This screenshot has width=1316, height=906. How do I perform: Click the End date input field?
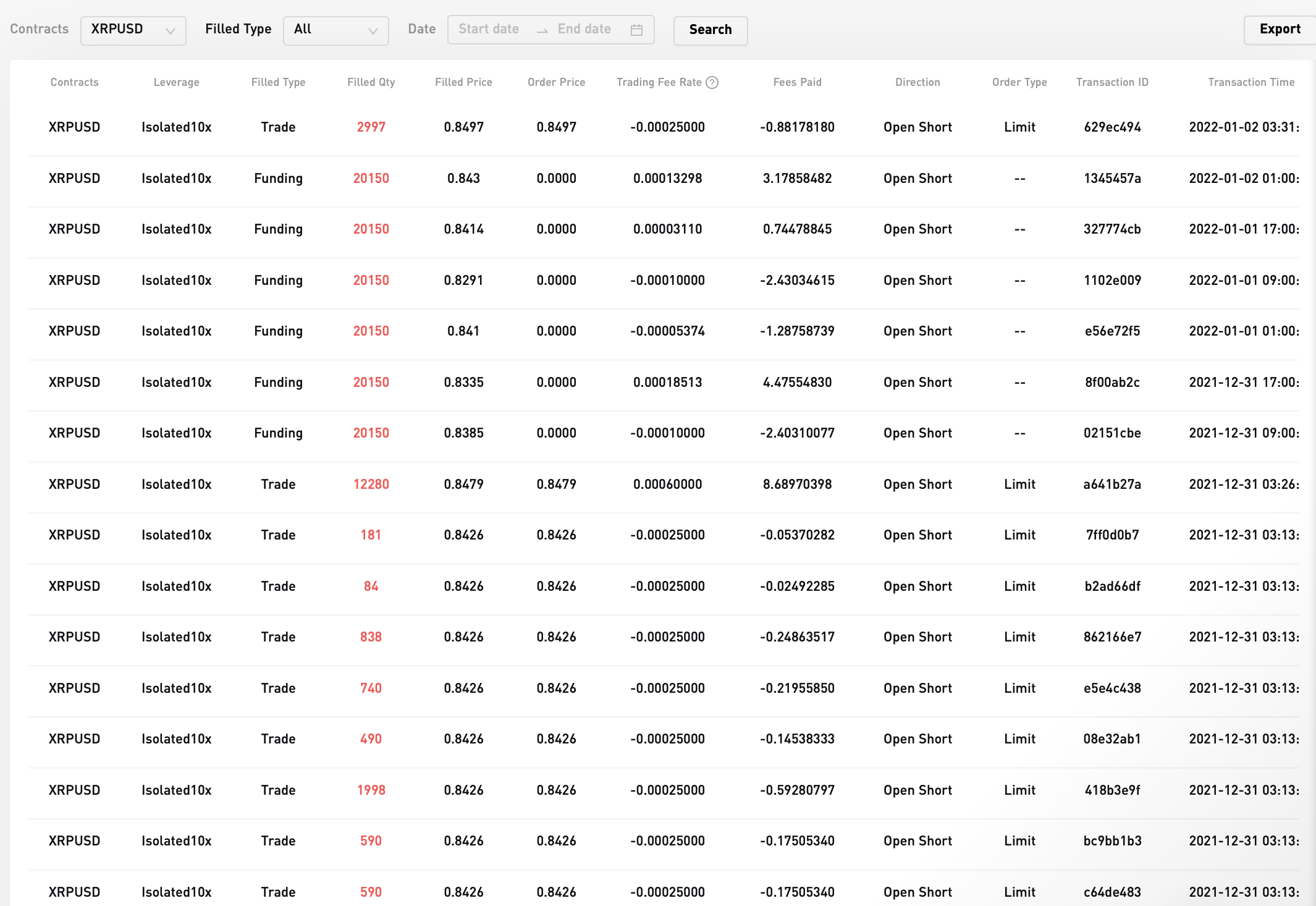point(584,29)
